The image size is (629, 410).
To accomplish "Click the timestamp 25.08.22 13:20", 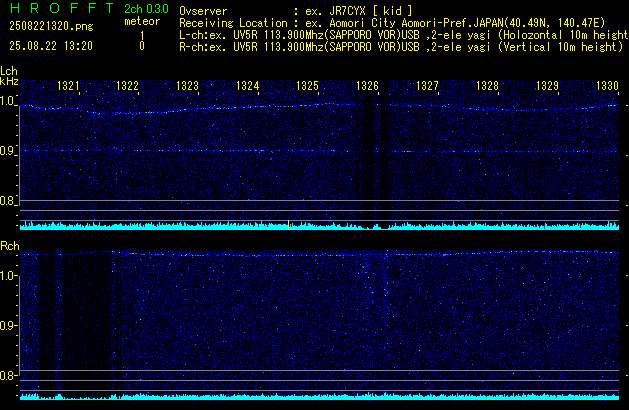I will click(x=51, y=46).
